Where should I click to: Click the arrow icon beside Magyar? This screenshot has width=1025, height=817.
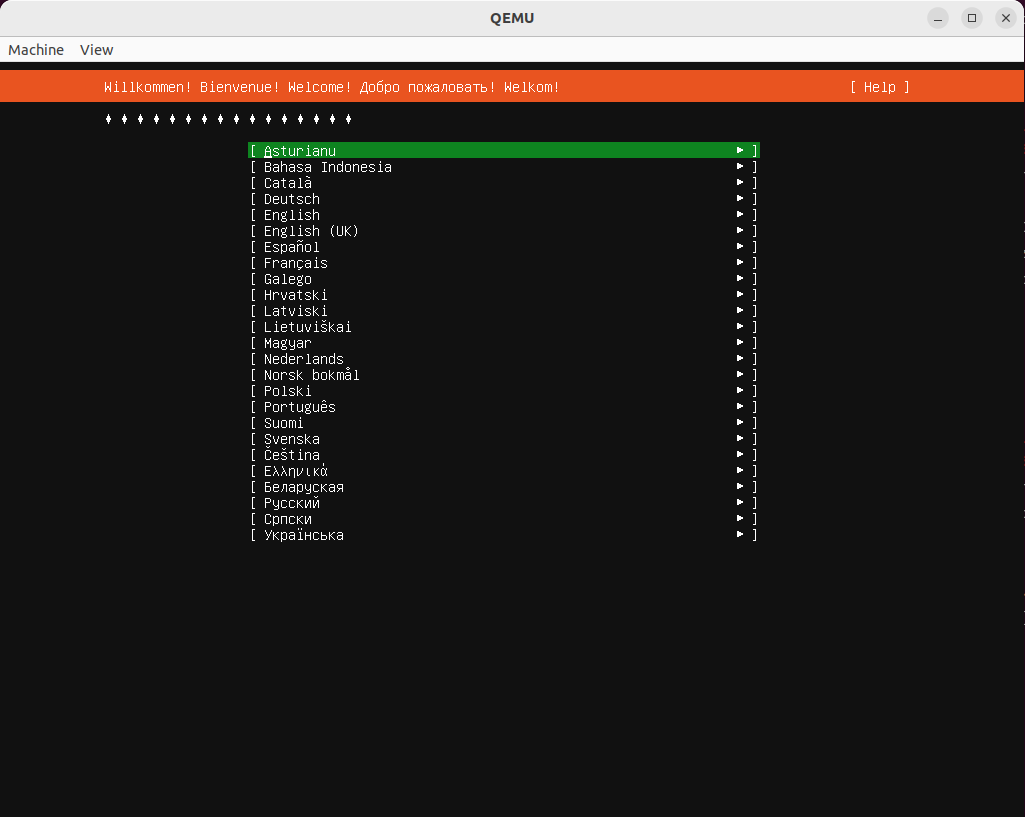[740, 343]
